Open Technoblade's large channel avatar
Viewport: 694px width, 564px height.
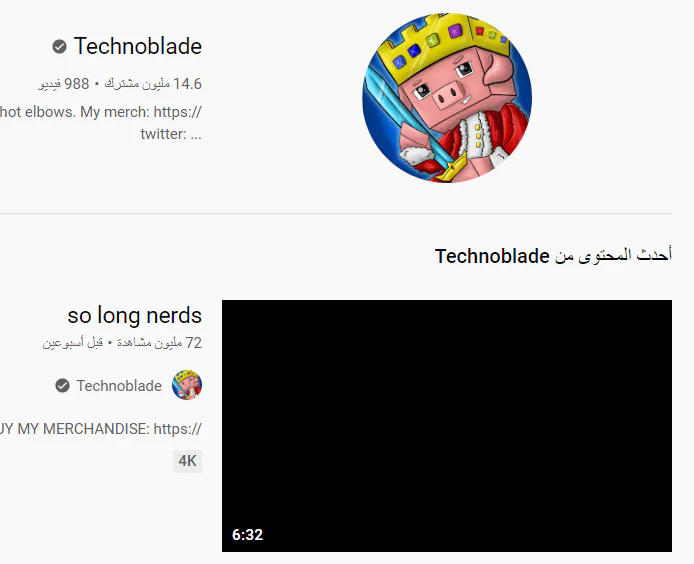point(447,97)
